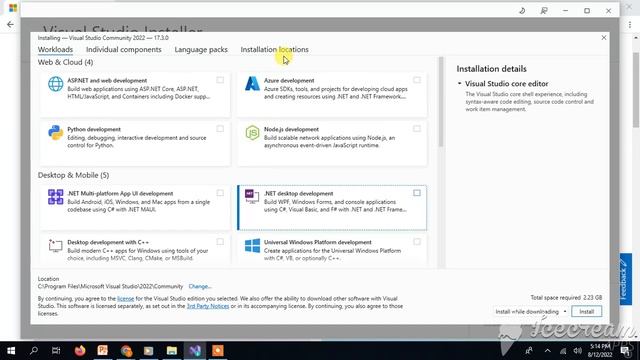This screenshot has width=640, height=360.
Task: Close the installing dialog with X
Action: tap(604, 38)
